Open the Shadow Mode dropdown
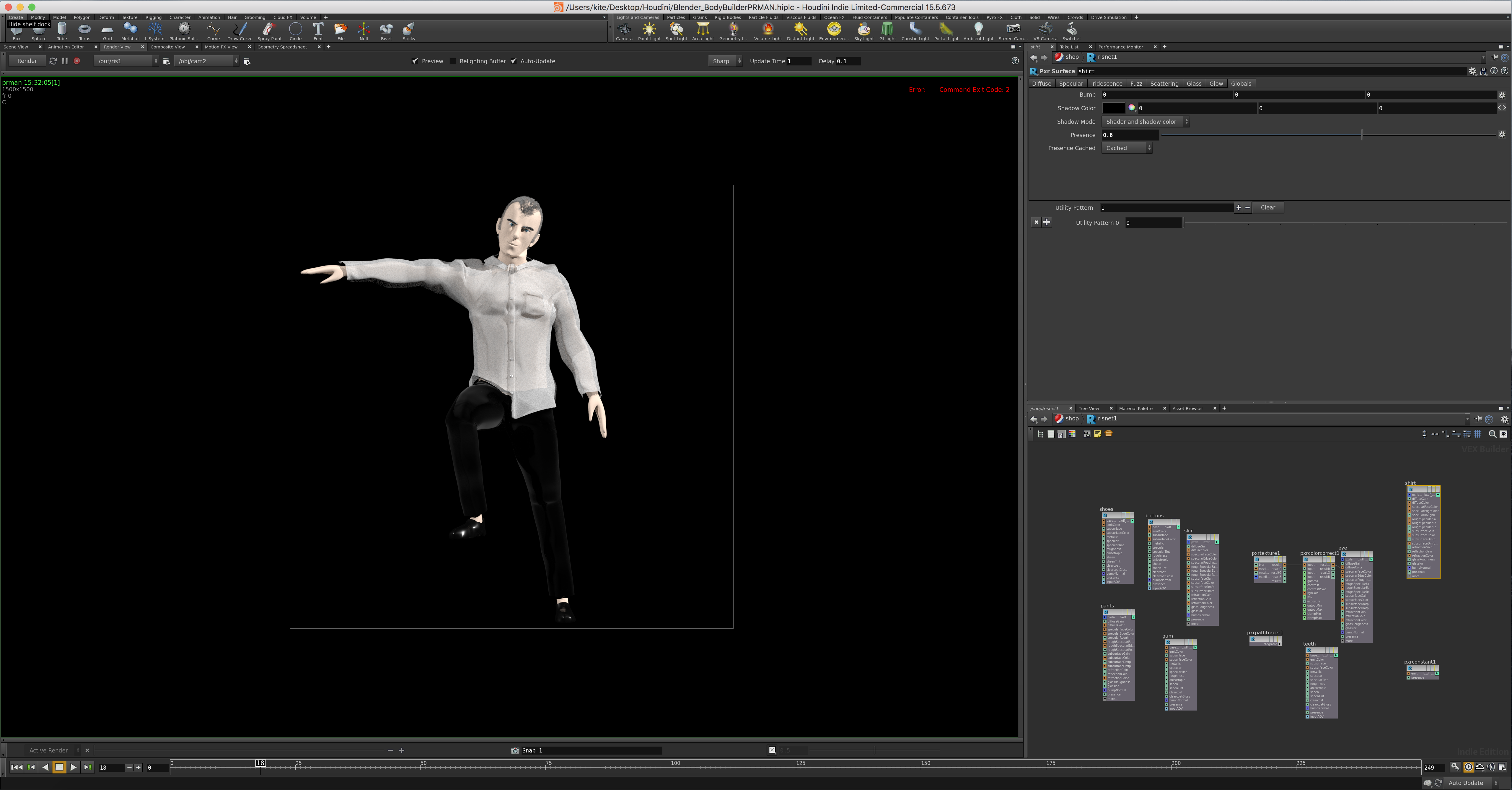Screen dimensions: 1512x790 coord(1145,122)
